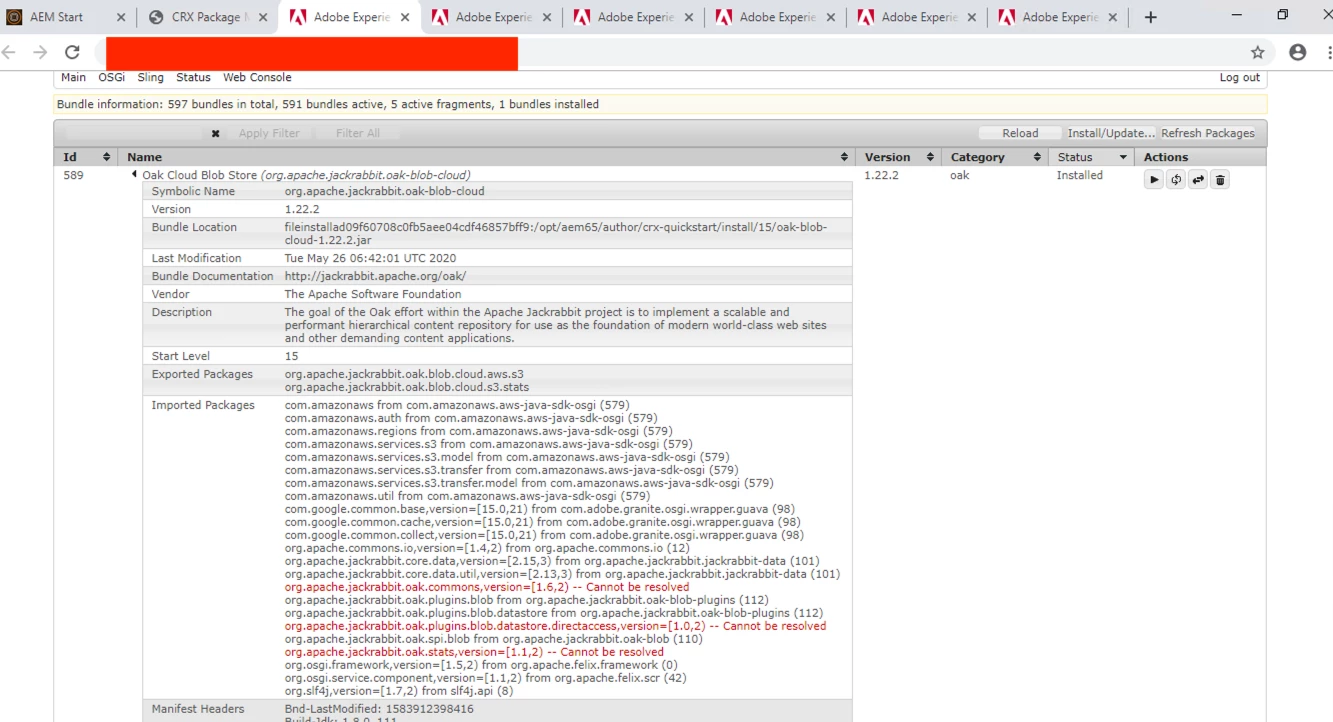Screen dimensions: 1333x722
Task: Refresh package imports for Oak bundle
Action: 1176,180
